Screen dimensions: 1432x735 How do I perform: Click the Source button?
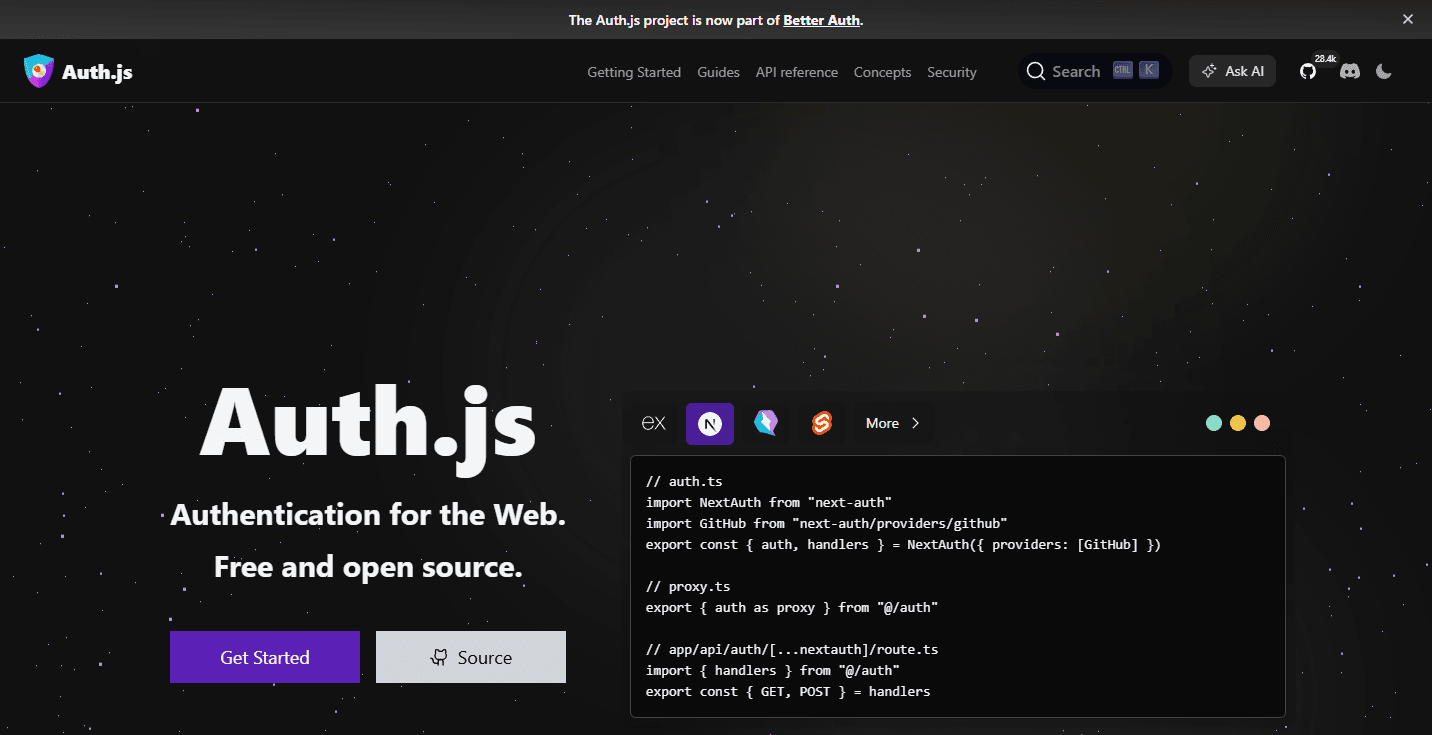[x=471, y=657]
